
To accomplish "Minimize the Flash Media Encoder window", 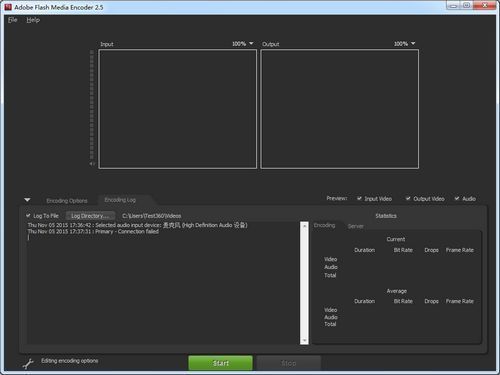I will (453, 5).
